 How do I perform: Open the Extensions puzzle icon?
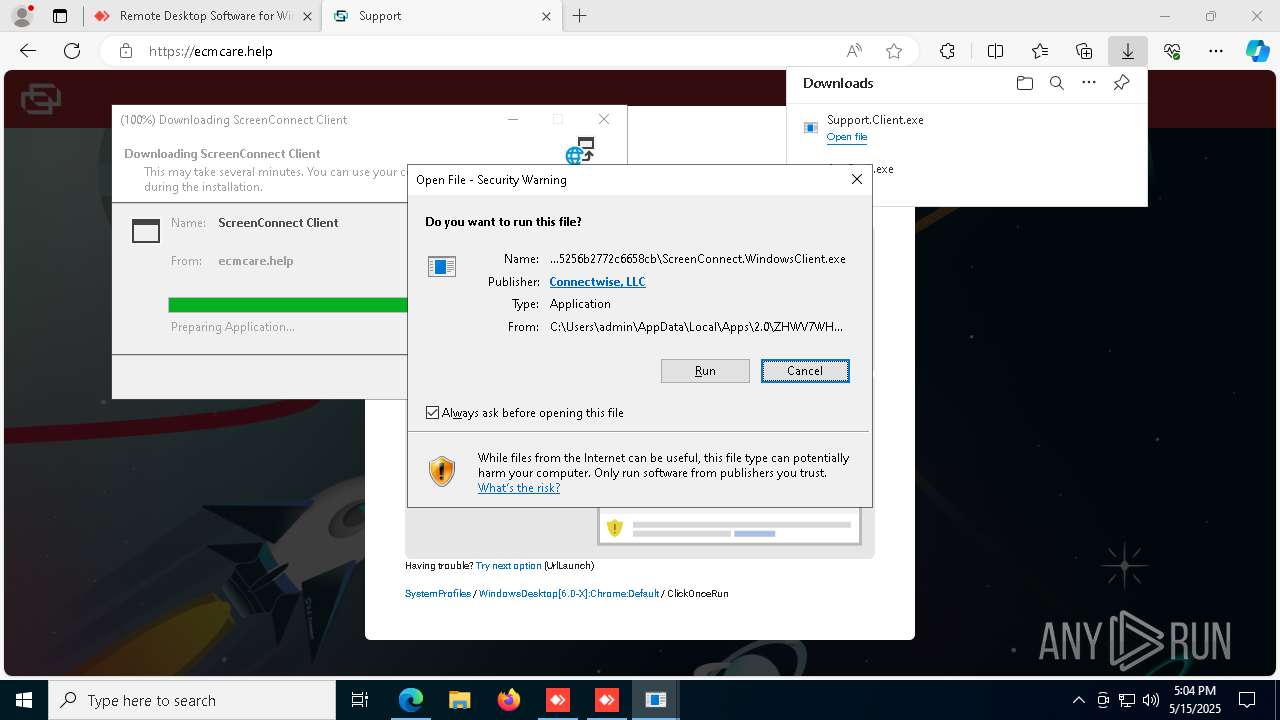tap(947, 51)
